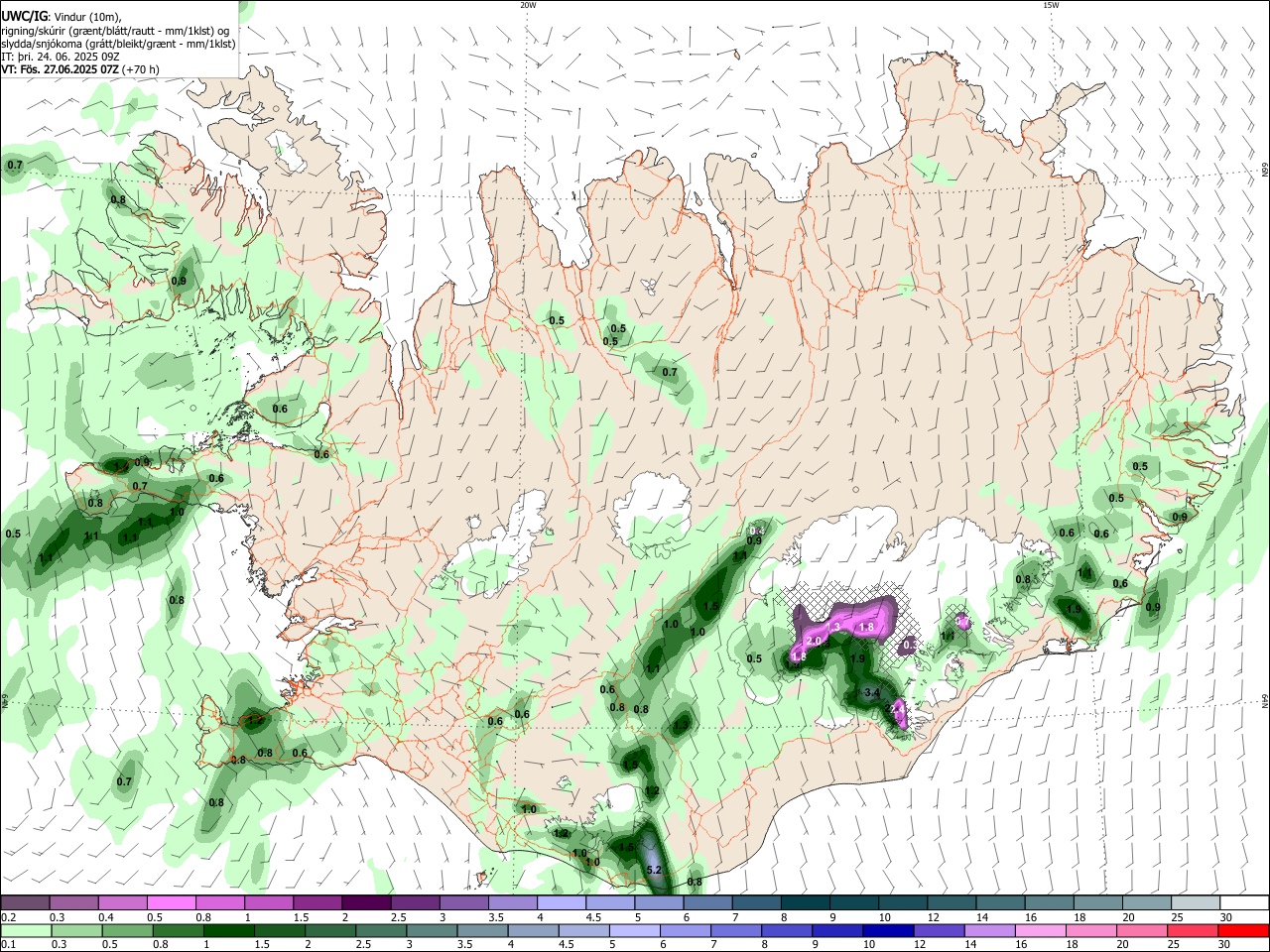The height and width of the screenshot is (952, 1270).
Task: Select bottom-row red swatch between 25 and 30
Action: click(x=1194, y=930)
